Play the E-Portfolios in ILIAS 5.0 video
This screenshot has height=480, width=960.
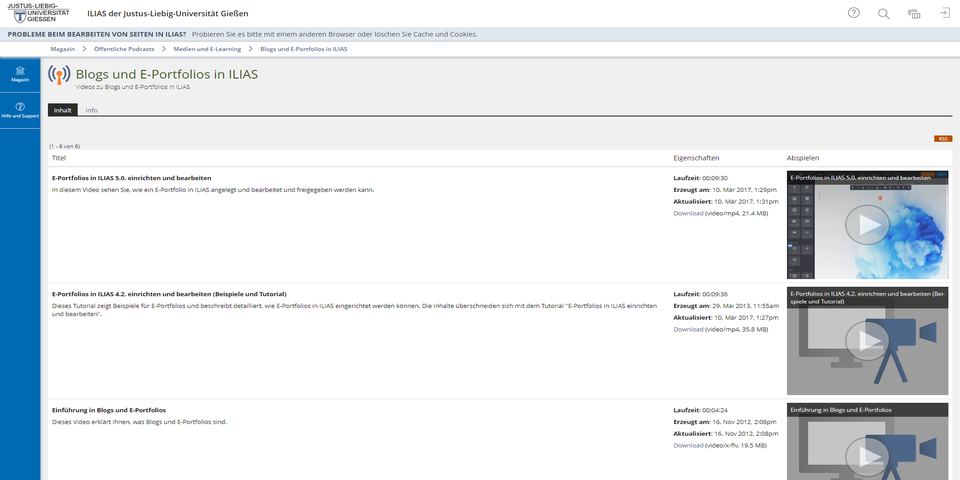867,225
